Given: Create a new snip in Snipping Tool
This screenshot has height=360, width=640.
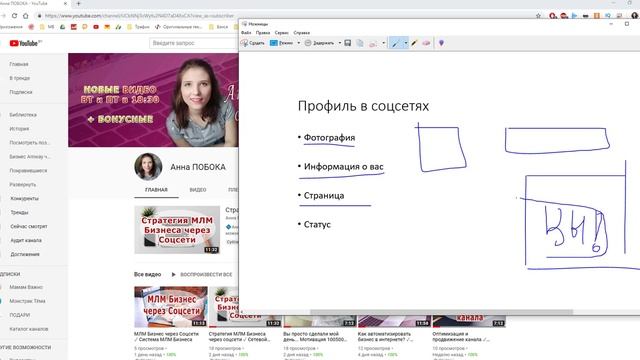Looking at the screenshot, I should [253, 43].
